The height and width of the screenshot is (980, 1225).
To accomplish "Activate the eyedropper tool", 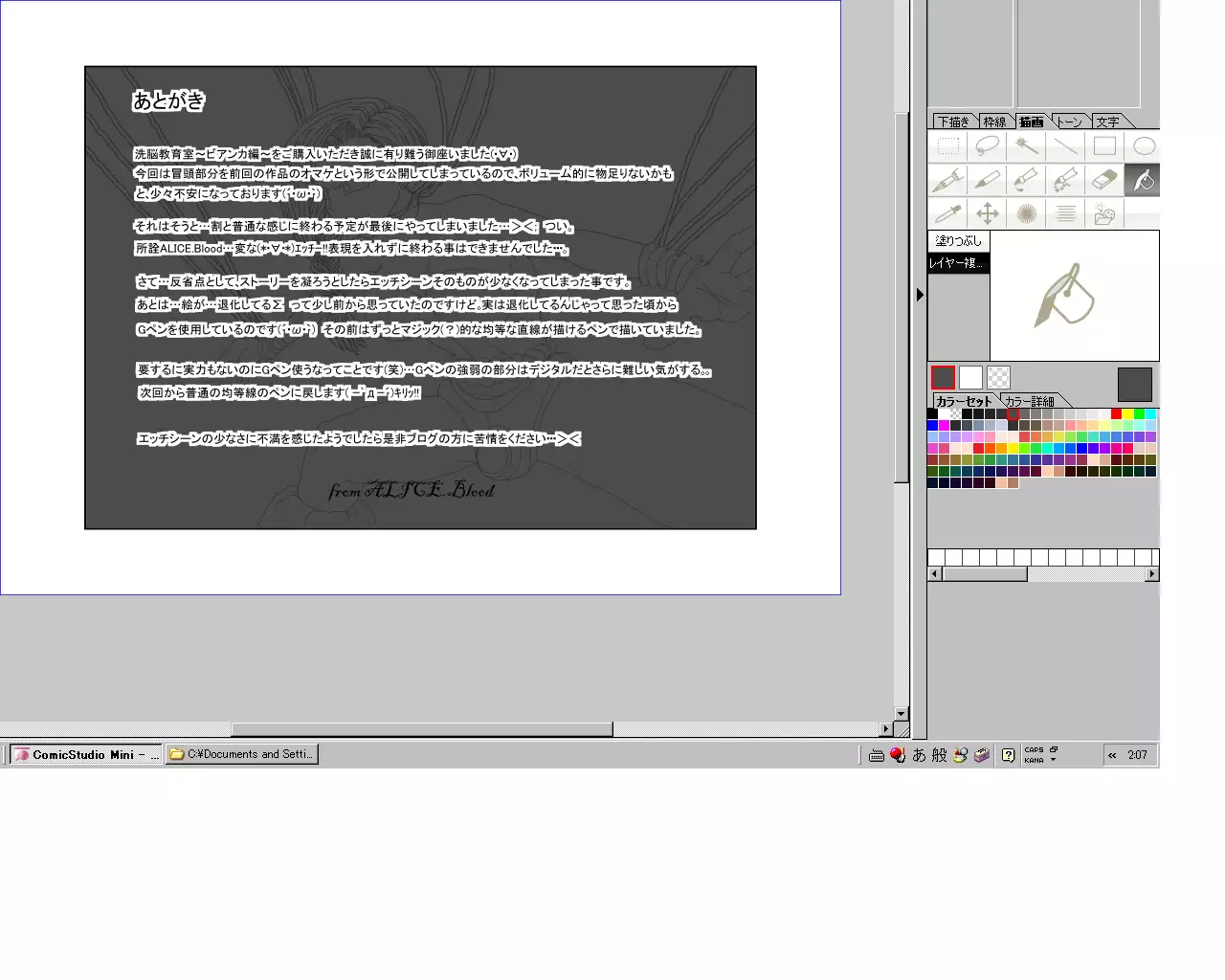I will 947,213.
